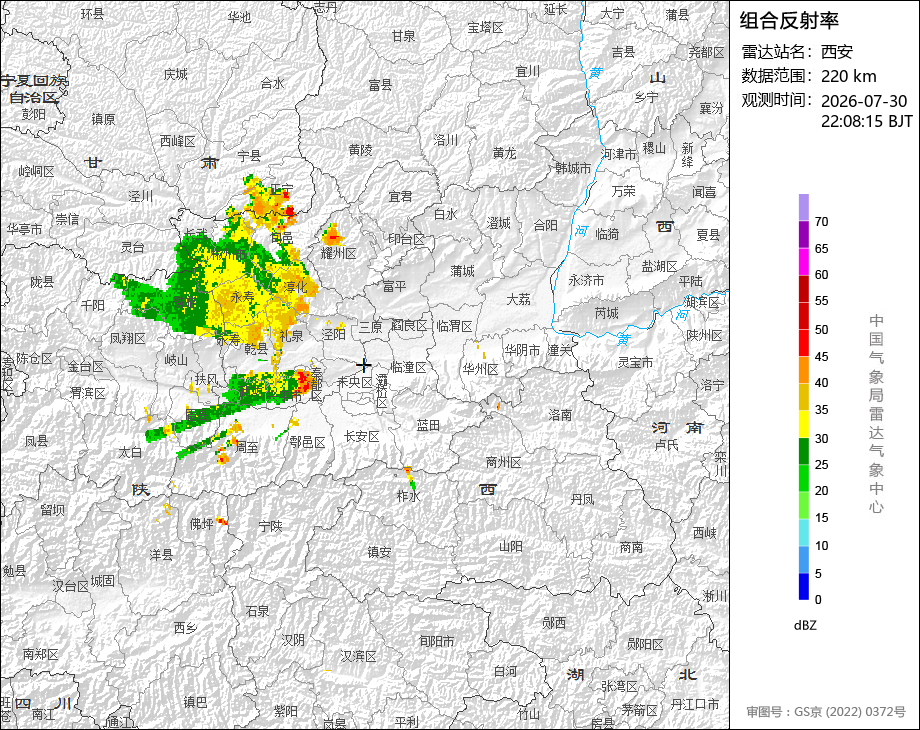Click the 商州区 map label
The width and height of the screenshot is (920, 730).
coord(503,463)
